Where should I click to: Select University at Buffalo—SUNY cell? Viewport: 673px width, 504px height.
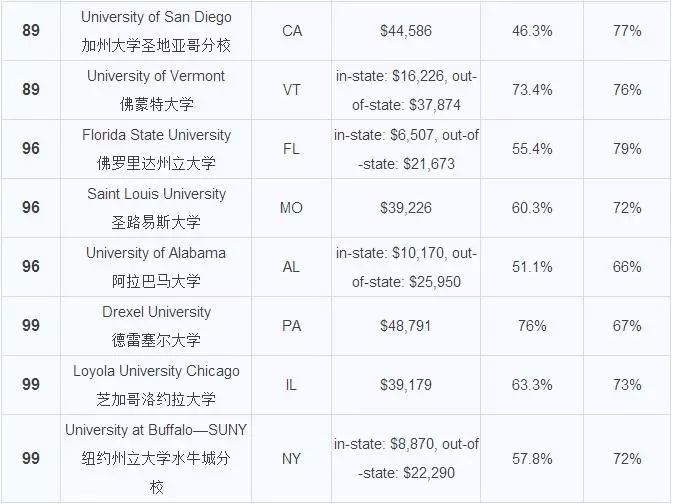[156, 458]
